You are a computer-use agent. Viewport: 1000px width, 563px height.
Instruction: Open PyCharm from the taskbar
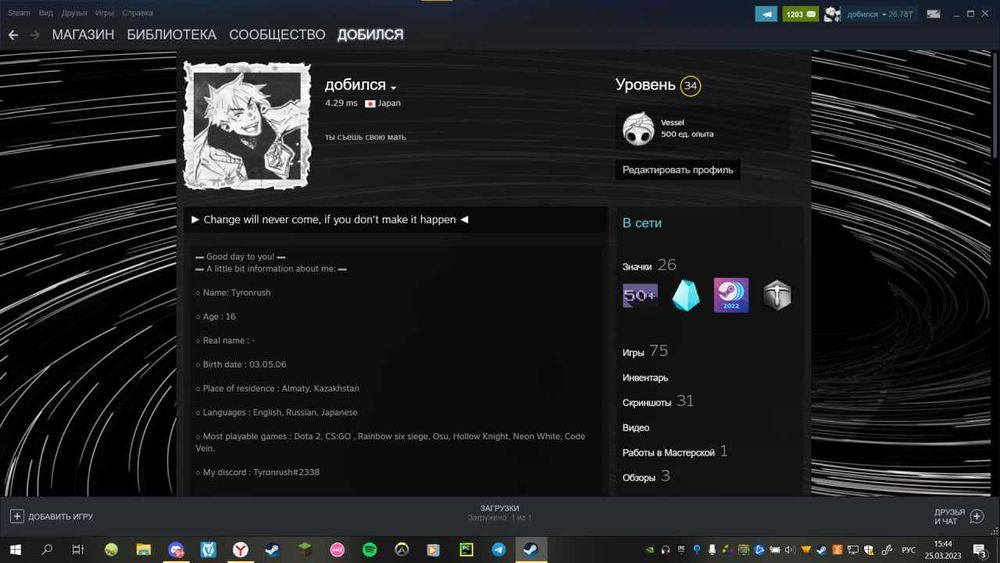(x=466, y=550)
